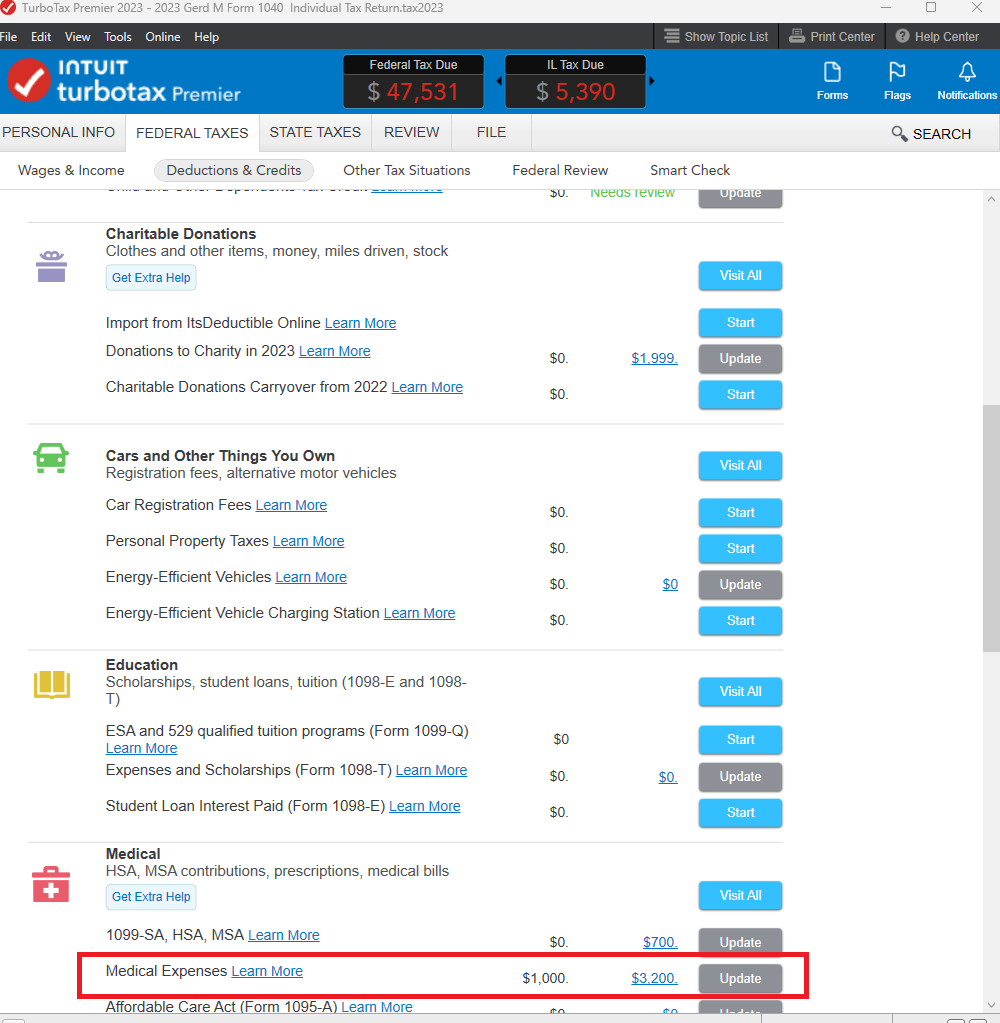Click the Medical first-aid kit icon
Viewport: 1000px width, 1023px height.
tap(51, 885)
